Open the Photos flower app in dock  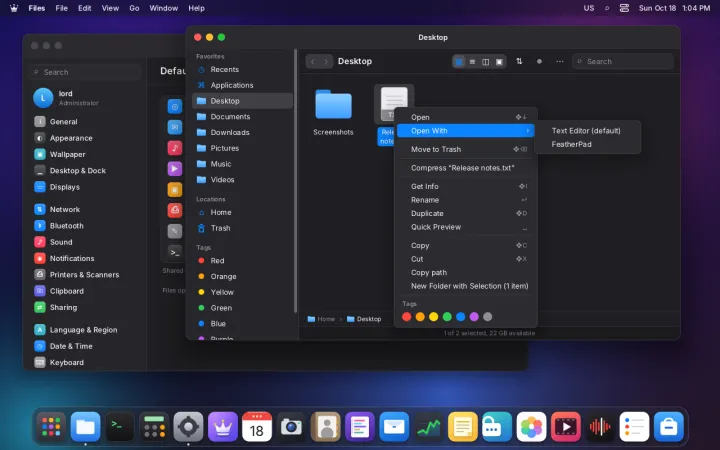click(531, 427)
